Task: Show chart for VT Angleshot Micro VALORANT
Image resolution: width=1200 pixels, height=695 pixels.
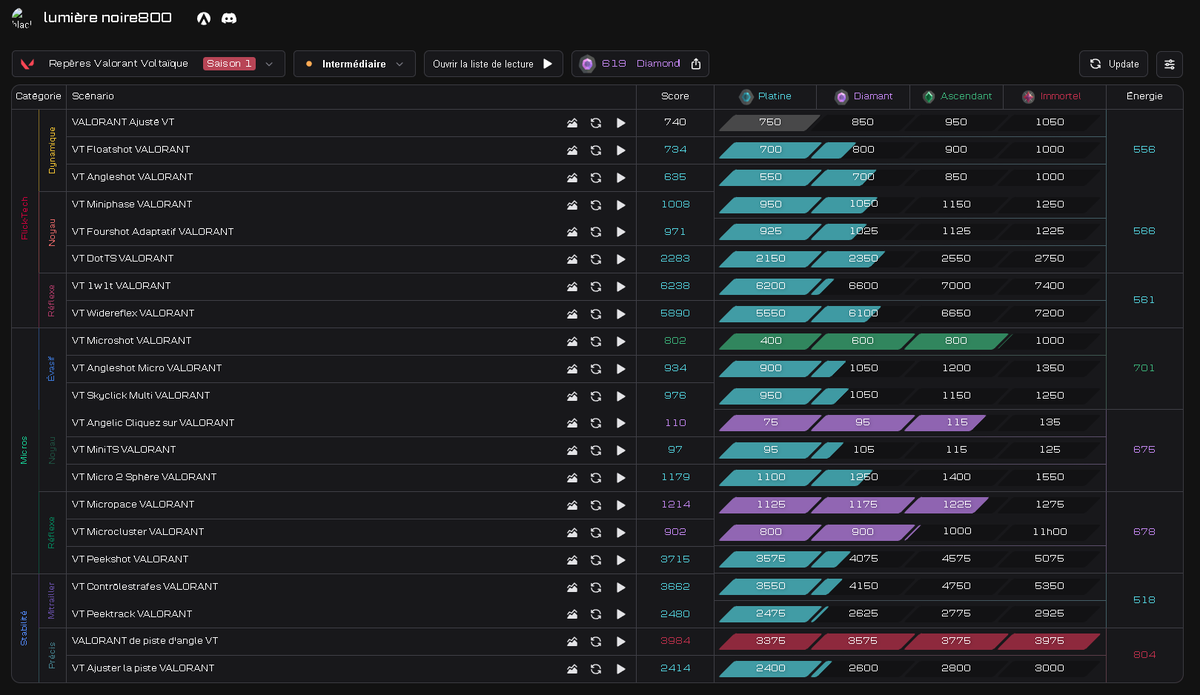Action: coord(572,369)
